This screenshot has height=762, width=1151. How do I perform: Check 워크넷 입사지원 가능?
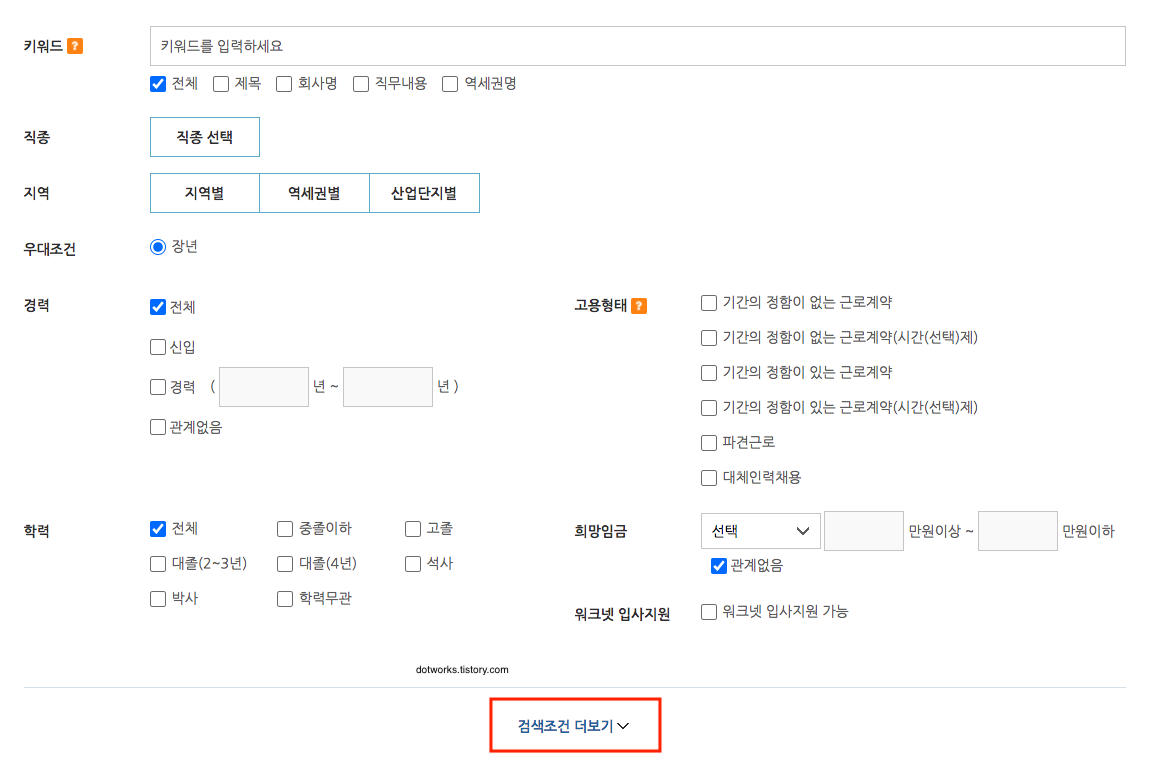tap(708, 612)
